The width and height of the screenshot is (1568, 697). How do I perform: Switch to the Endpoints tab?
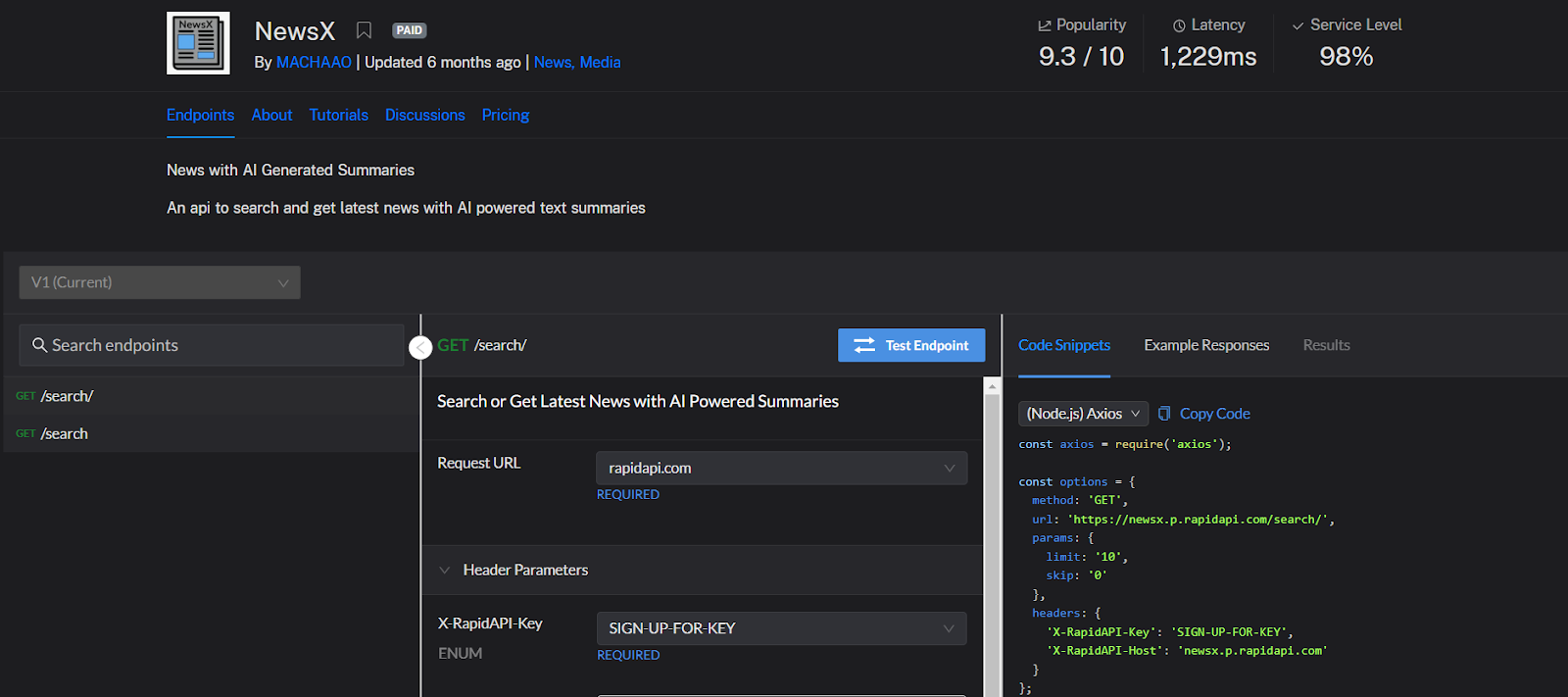tap(200, 115)
